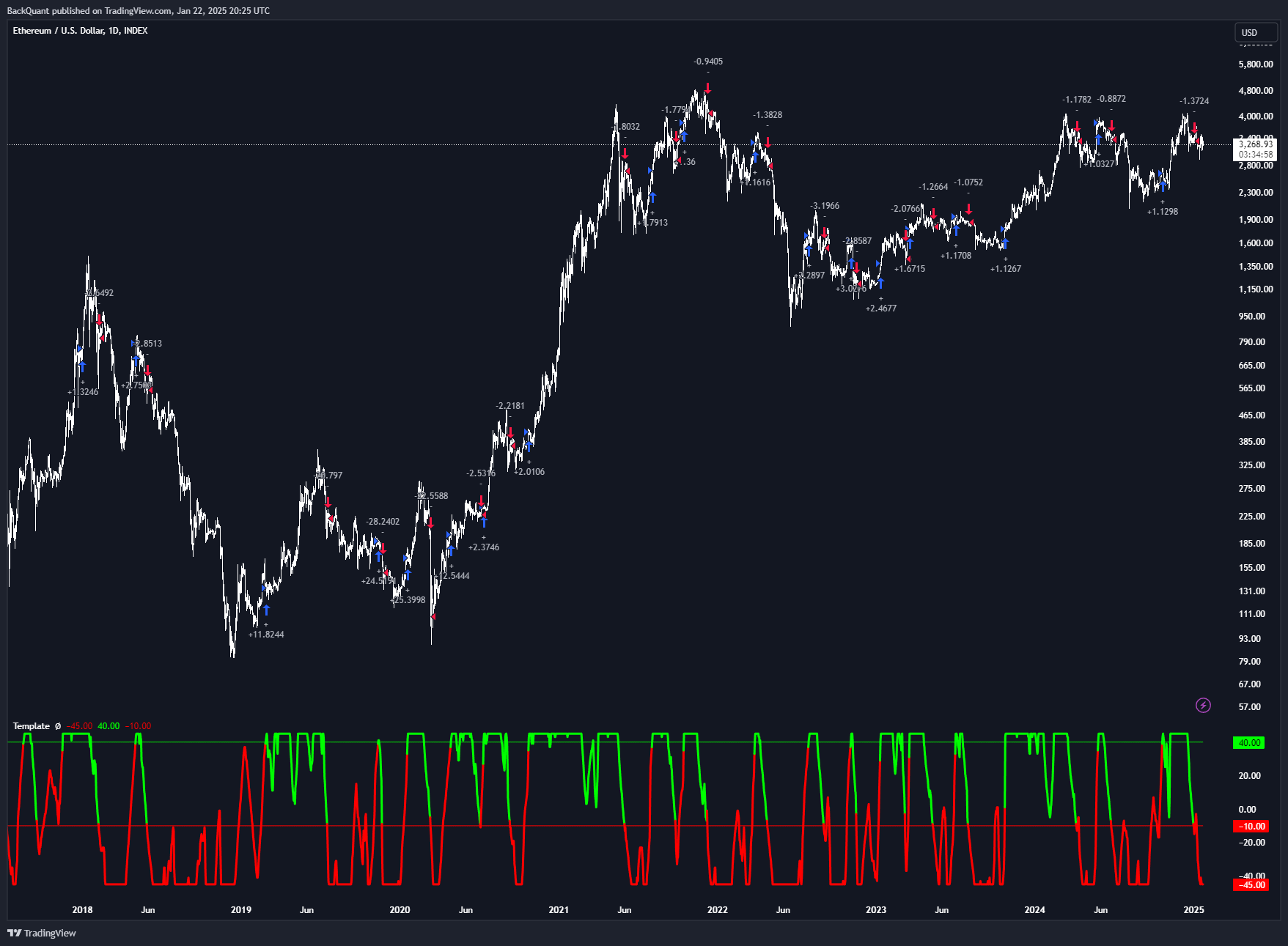Click the 4,800.00 price axis label
Viewport: 1288px width, 946px height.
[x=1256, y=91]
